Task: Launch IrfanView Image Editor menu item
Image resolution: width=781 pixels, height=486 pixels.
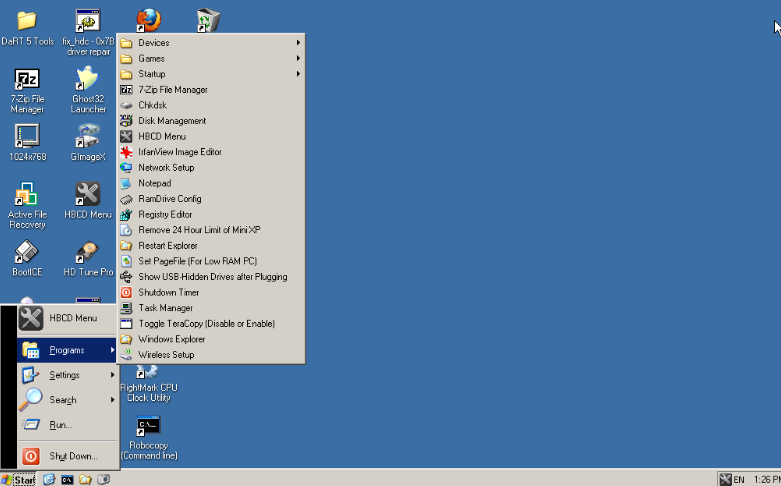Action: (x=211, y=152)
